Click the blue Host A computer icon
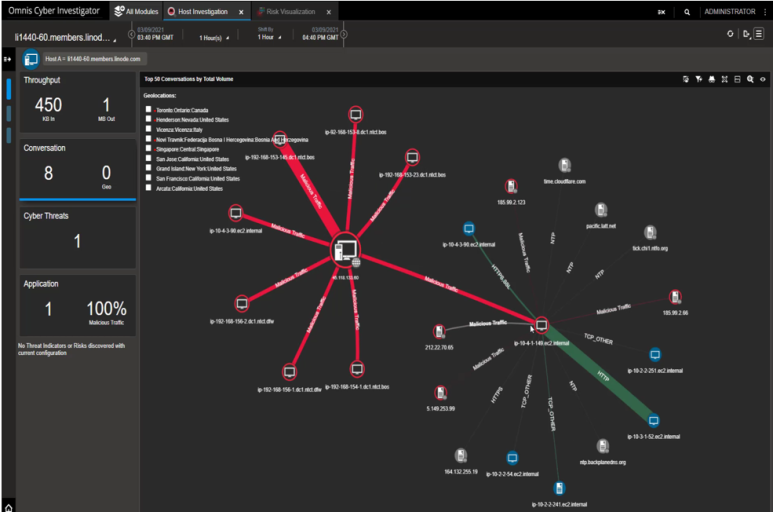 (31, 60)
